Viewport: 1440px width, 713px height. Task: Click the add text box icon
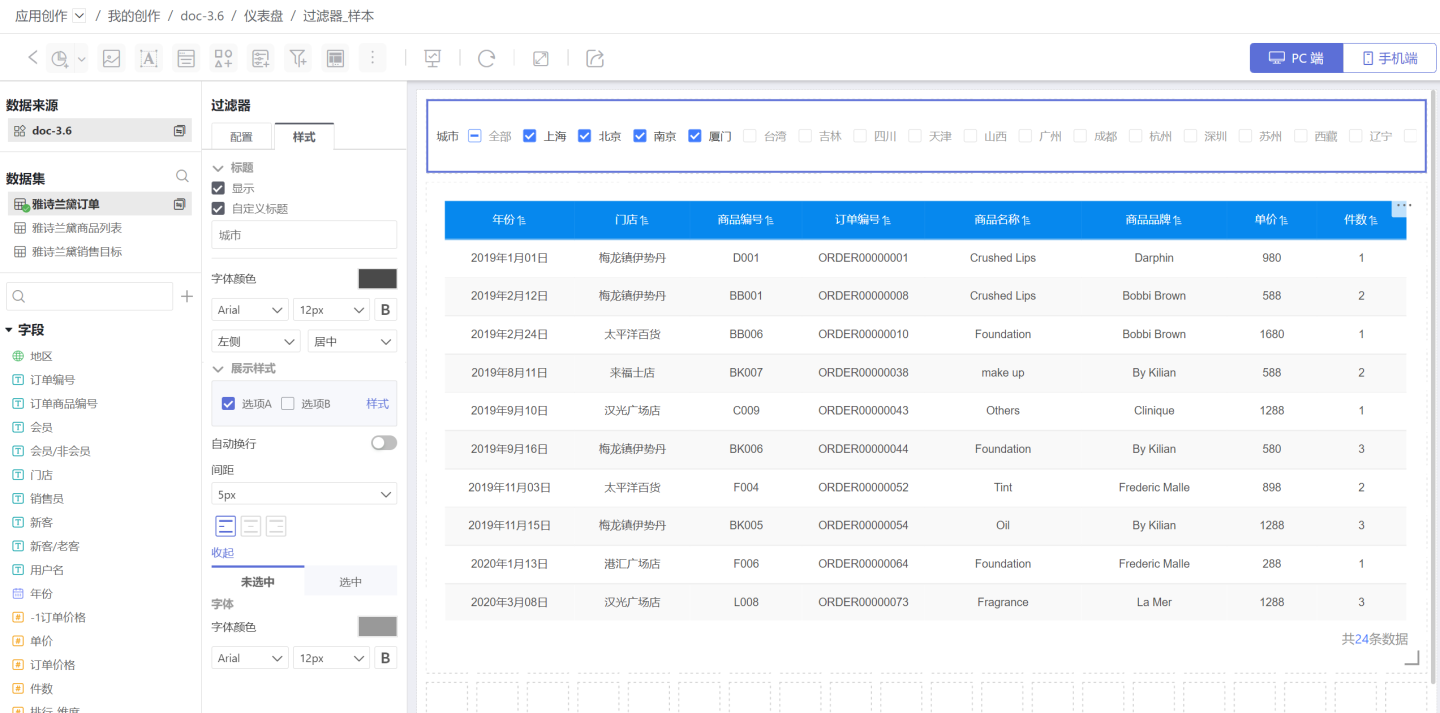(149, 58)
